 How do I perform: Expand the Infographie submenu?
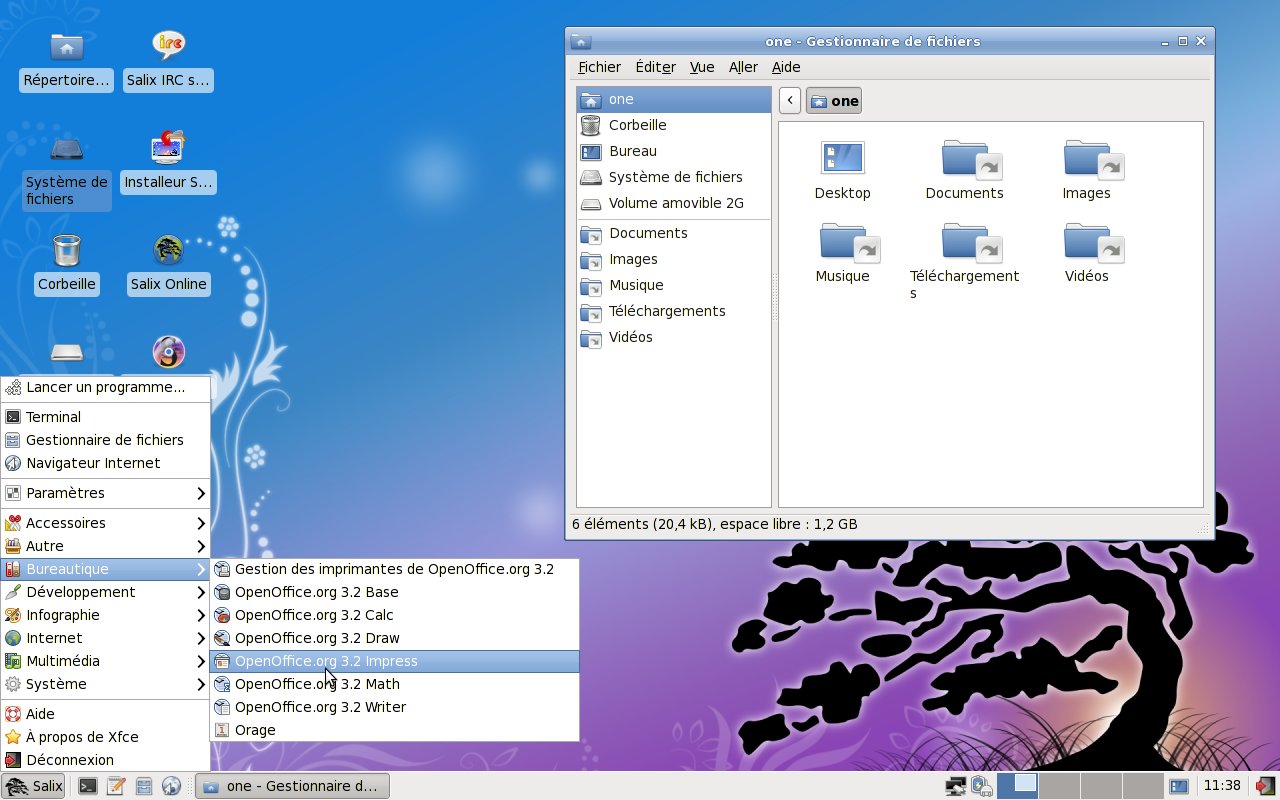click(105, 615)
